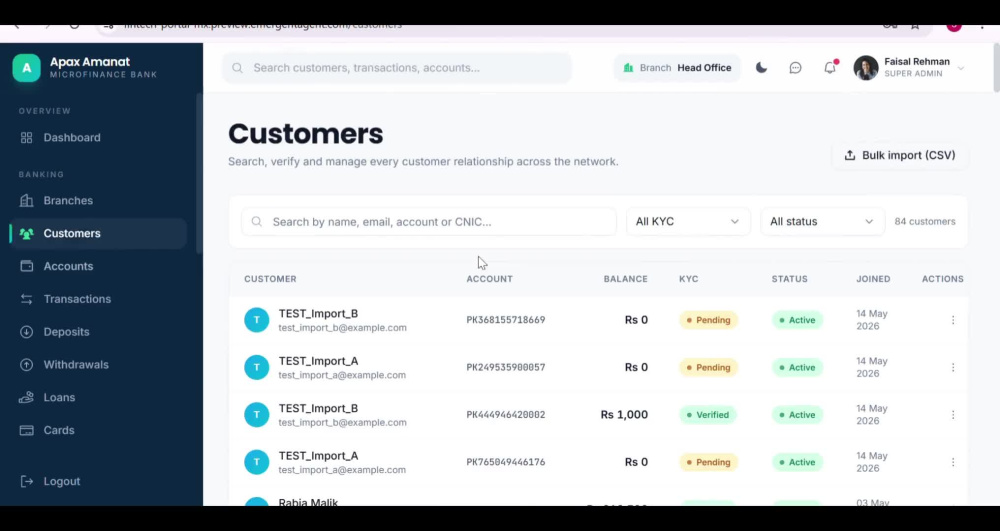Open Cards section
The width and height of the screenshot is (1000, 531).
click(x=99, y=430)
